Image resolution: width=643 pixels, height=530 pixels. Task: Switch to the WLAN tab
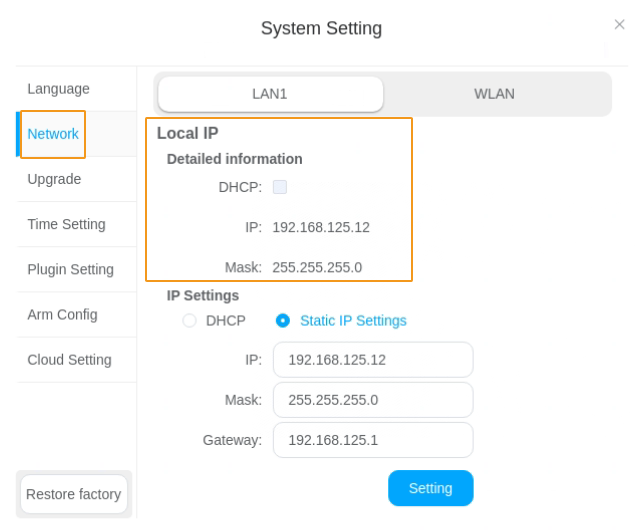pyautogui.click(x=494, y=94)
